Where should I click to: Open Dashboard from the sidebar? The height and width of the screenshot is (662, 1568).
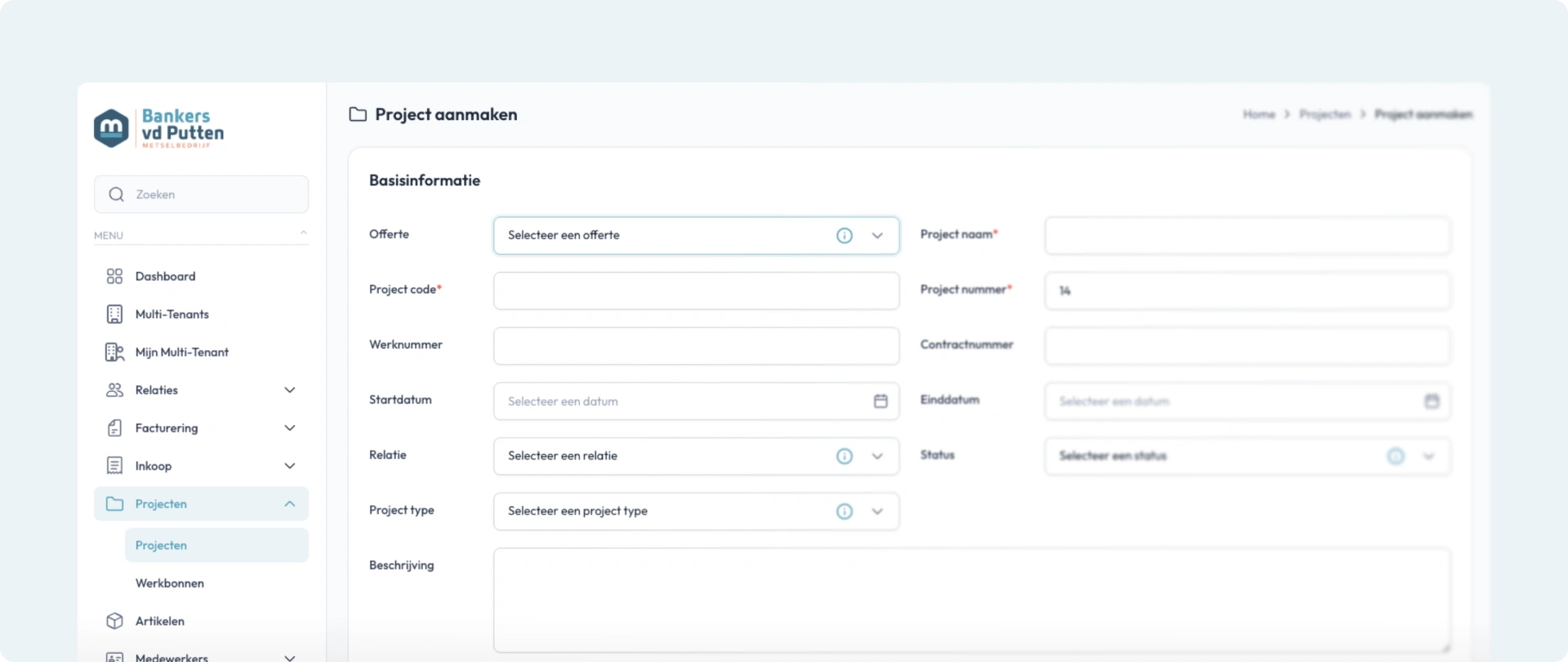coord(201,276)
